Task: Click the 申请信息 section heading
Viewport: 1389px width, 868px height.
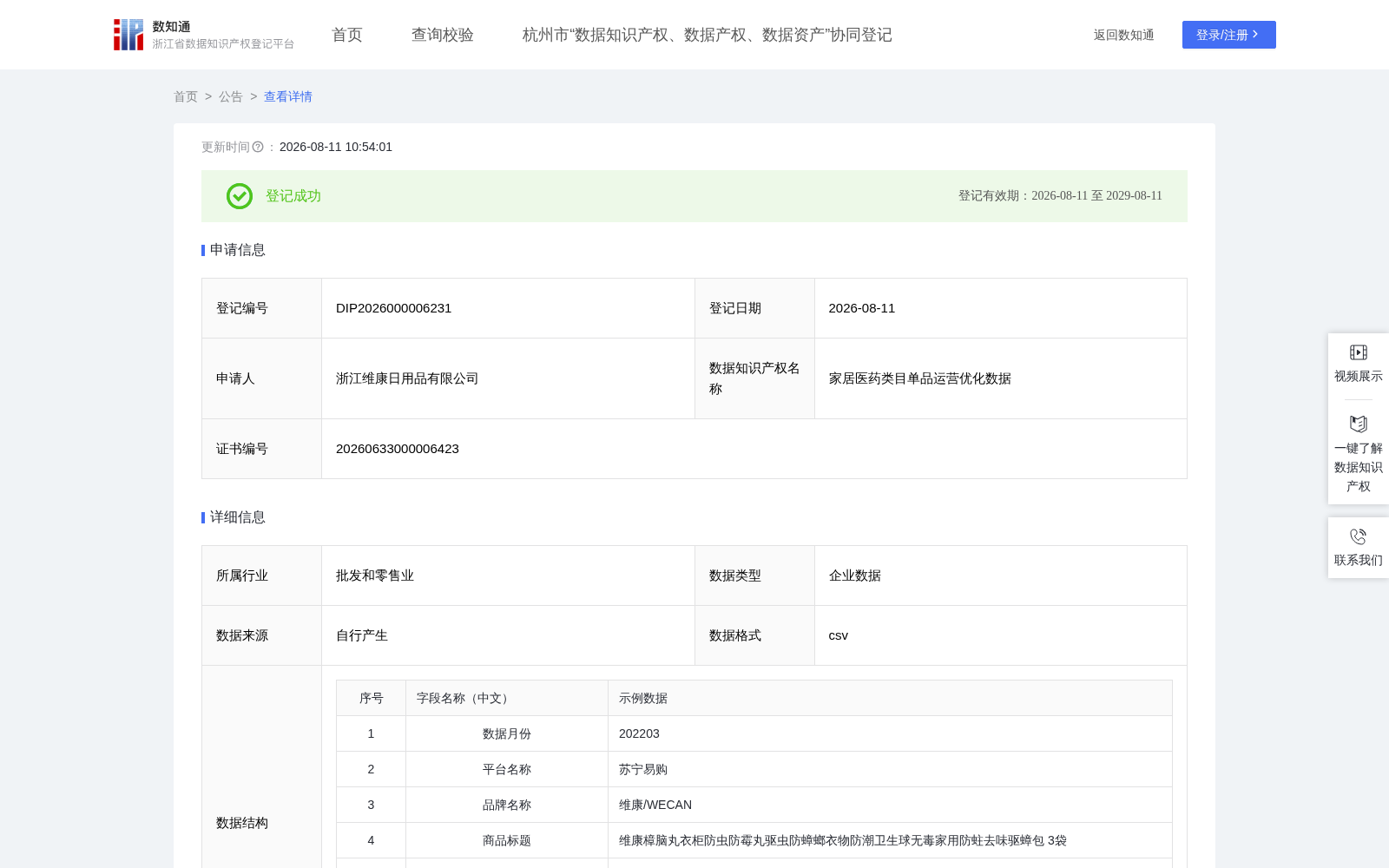Action: click(238, 250)
